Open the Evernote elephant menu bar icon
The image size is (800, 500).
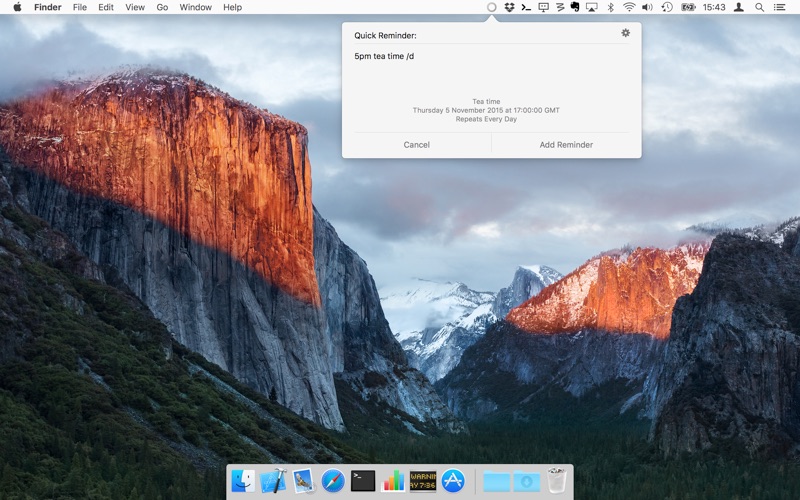(x=575, y=7)
